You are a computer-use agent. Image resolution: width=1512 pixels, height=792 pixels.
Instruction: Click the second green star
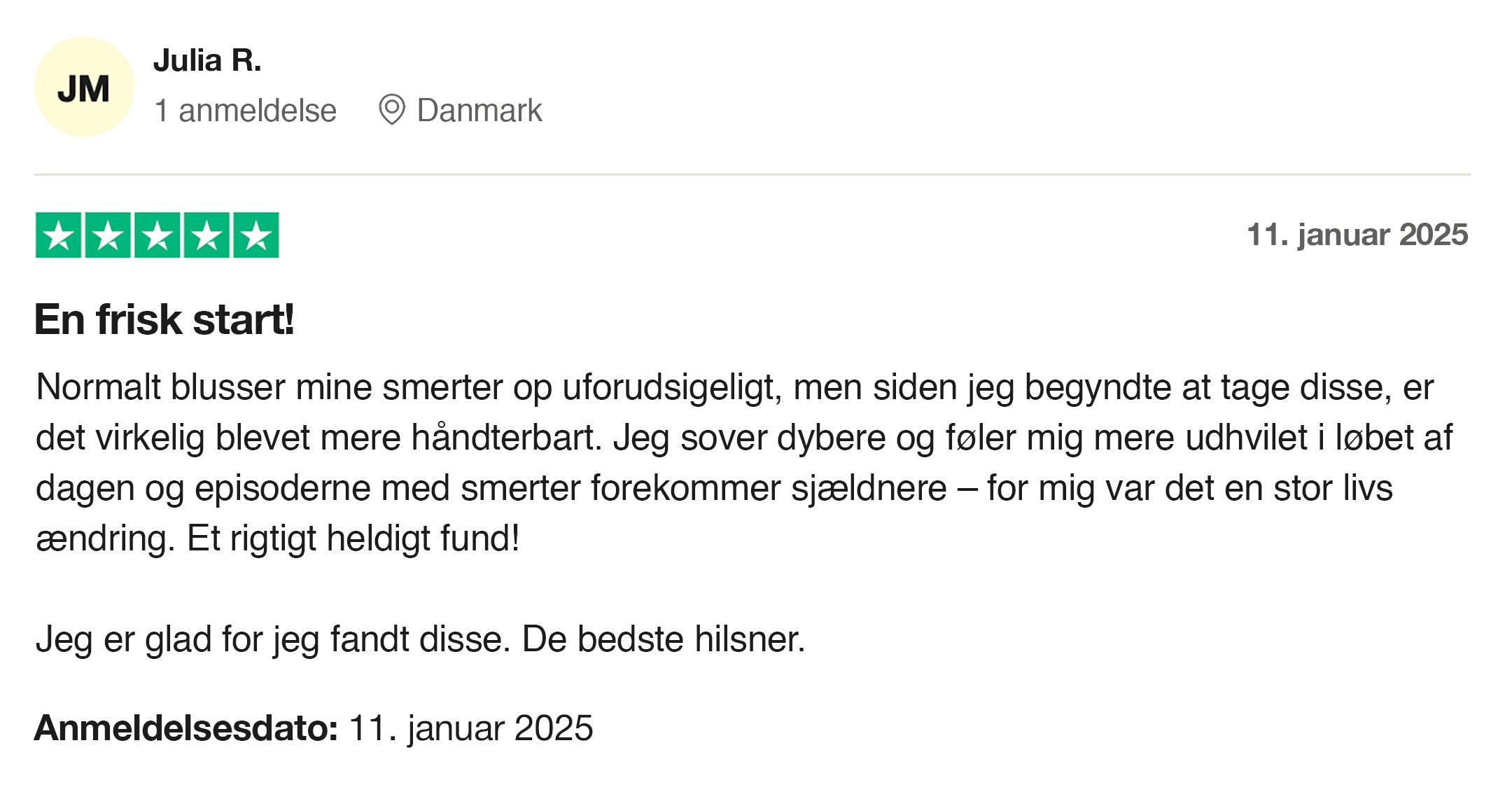point(108,235)
